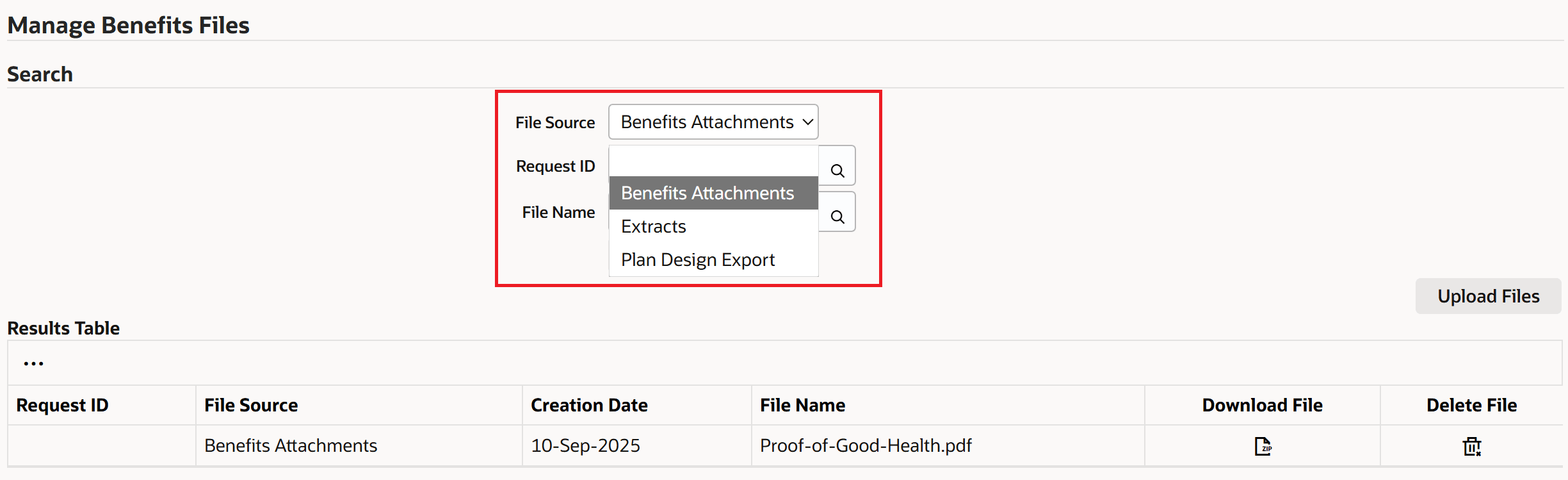Select Plan Design Export option
This screenshot has width=1568, height=480.
pos(697,259)
